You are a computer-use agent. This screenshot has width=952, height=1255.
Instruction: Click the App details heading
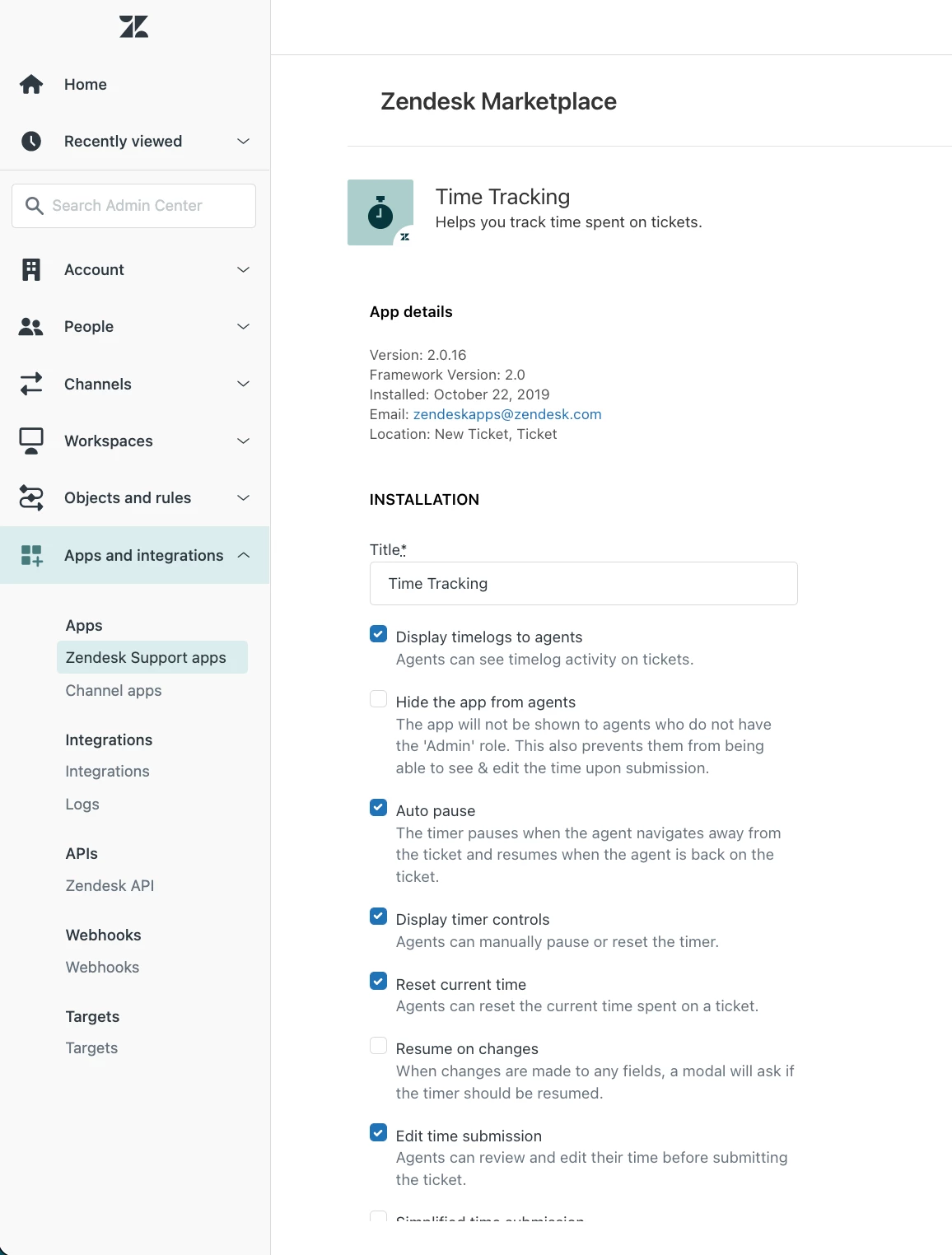click(411, 312)
